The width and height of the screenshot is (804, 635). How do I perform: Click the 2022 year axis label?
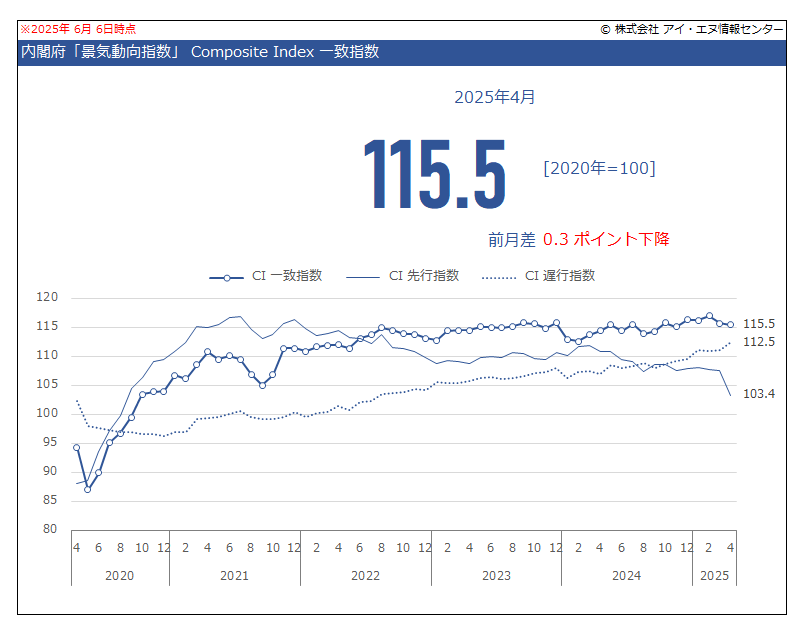point(366,576)
